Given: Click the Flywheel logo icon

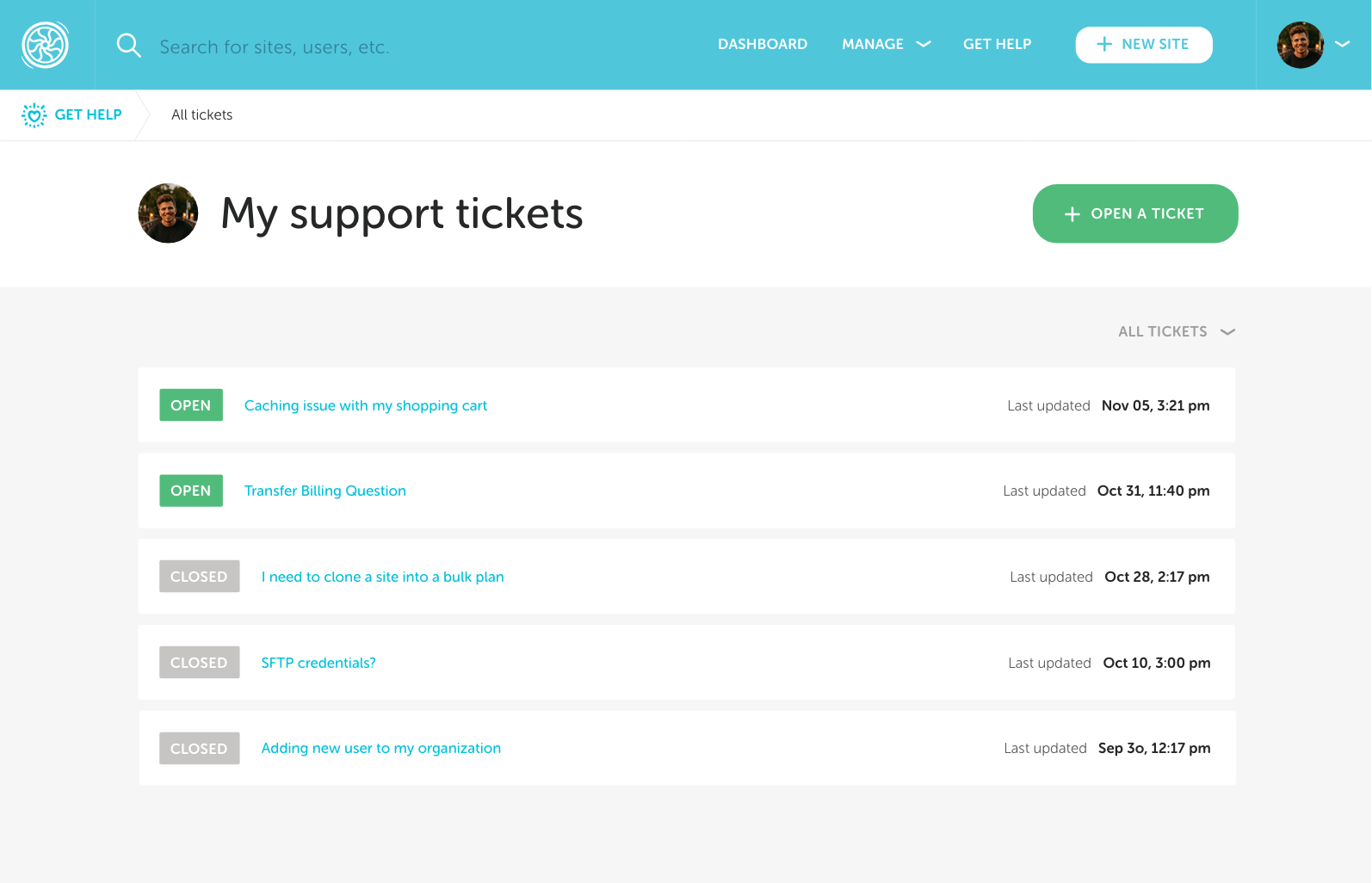Looking at the screenshot, I should pos(45,45).
